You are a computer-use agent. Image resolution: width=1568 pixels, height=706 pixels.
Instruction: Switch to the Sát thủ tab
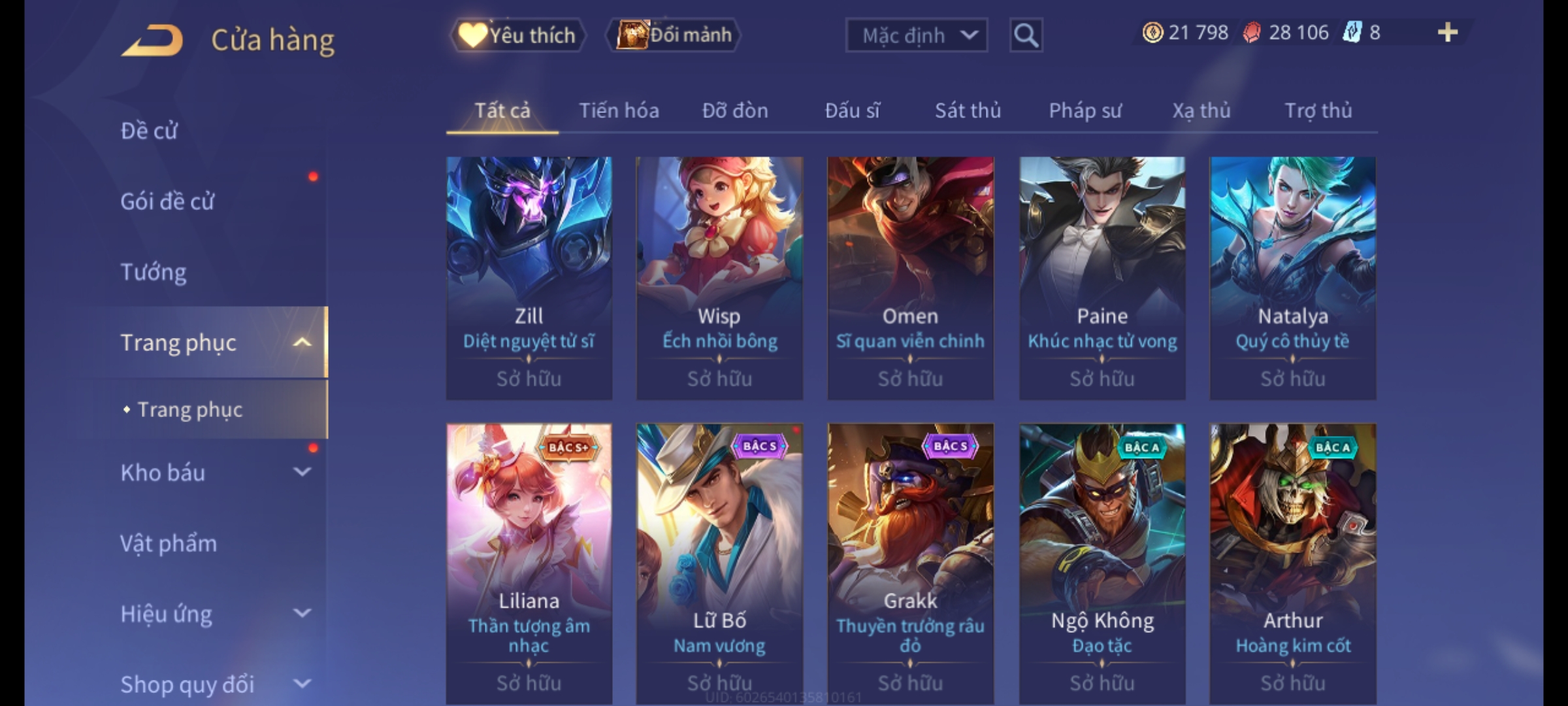tap(968, 110)
